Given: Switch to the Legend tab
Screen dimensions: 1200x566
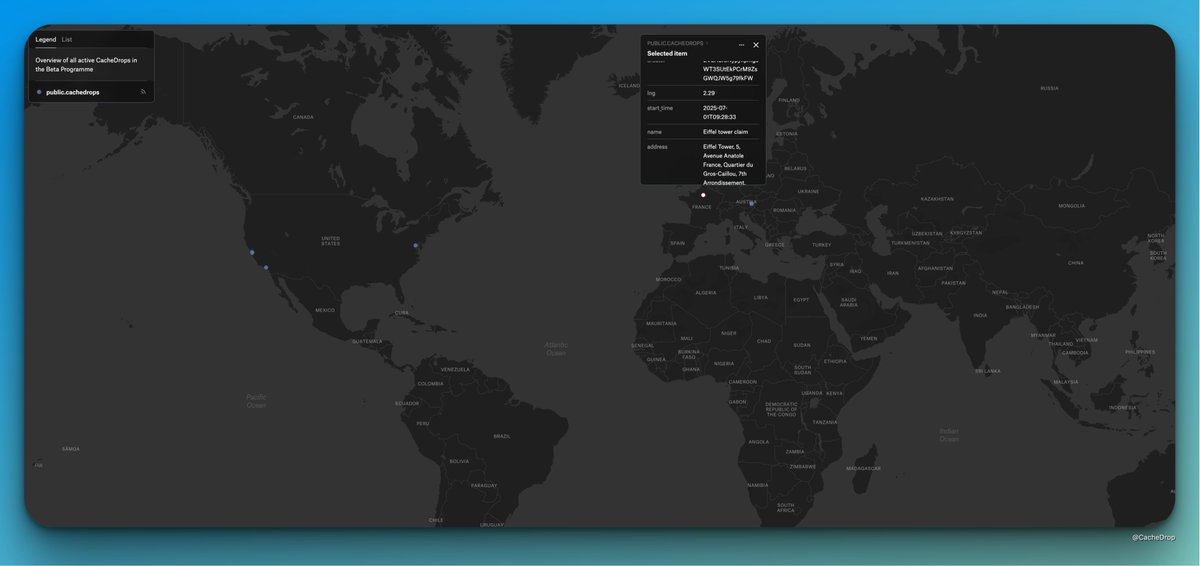Looking at the screenshot, I should (x=46, y=39).
